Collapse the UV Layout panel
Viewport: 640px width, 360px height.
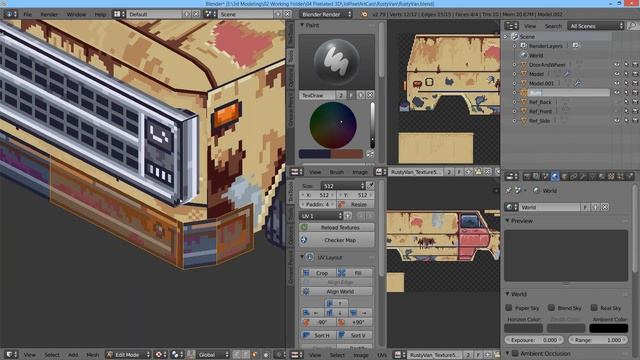[302, 257]
